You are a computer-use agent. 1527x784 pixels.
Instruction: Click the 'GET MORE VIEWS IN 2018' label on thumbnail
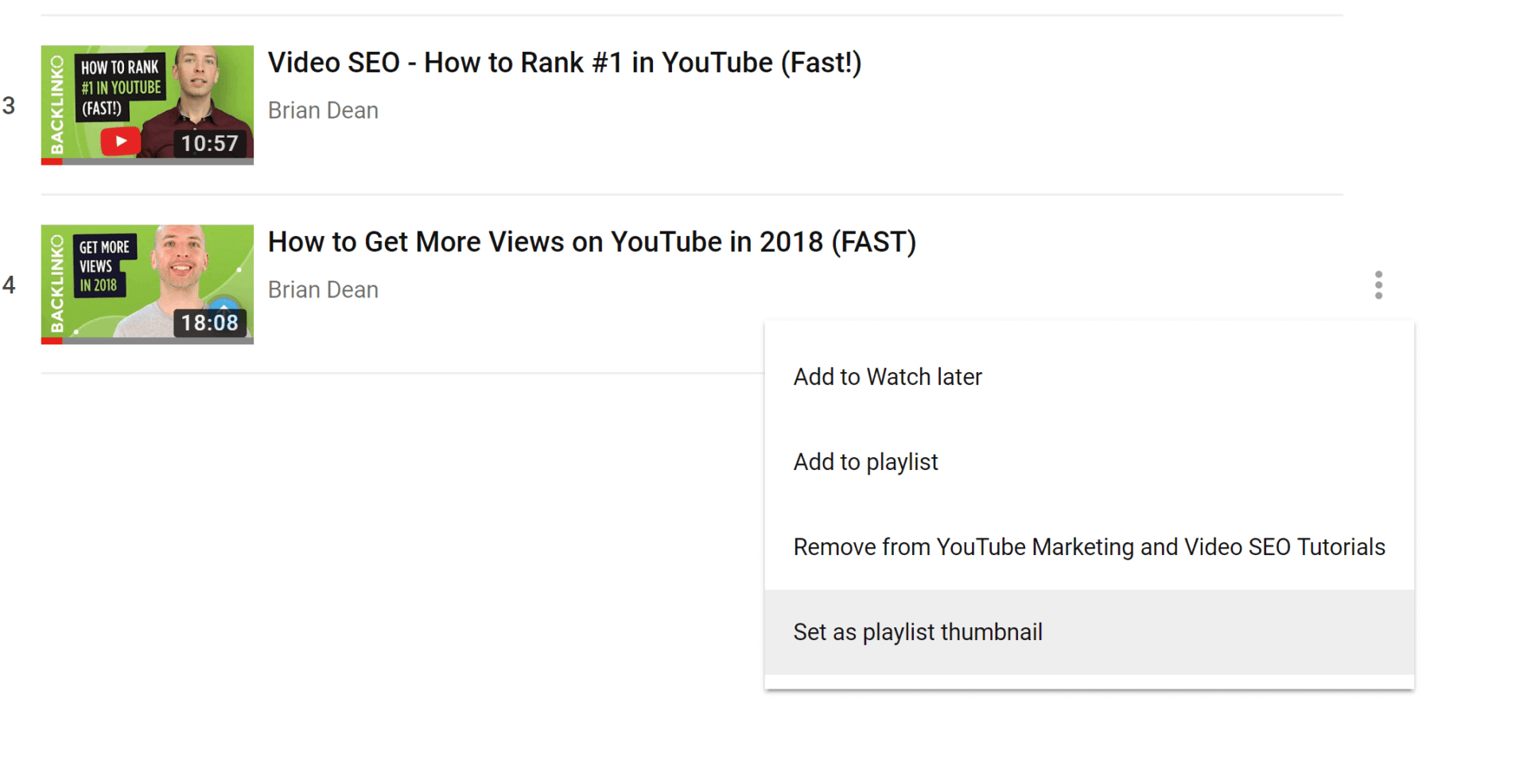104,266
